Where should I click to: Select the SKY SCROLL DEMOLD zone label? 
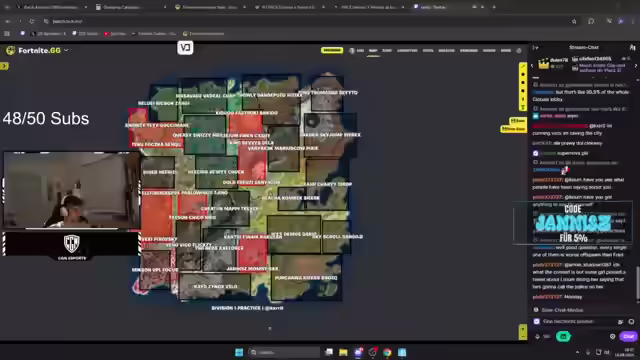(x=338, y=236)
